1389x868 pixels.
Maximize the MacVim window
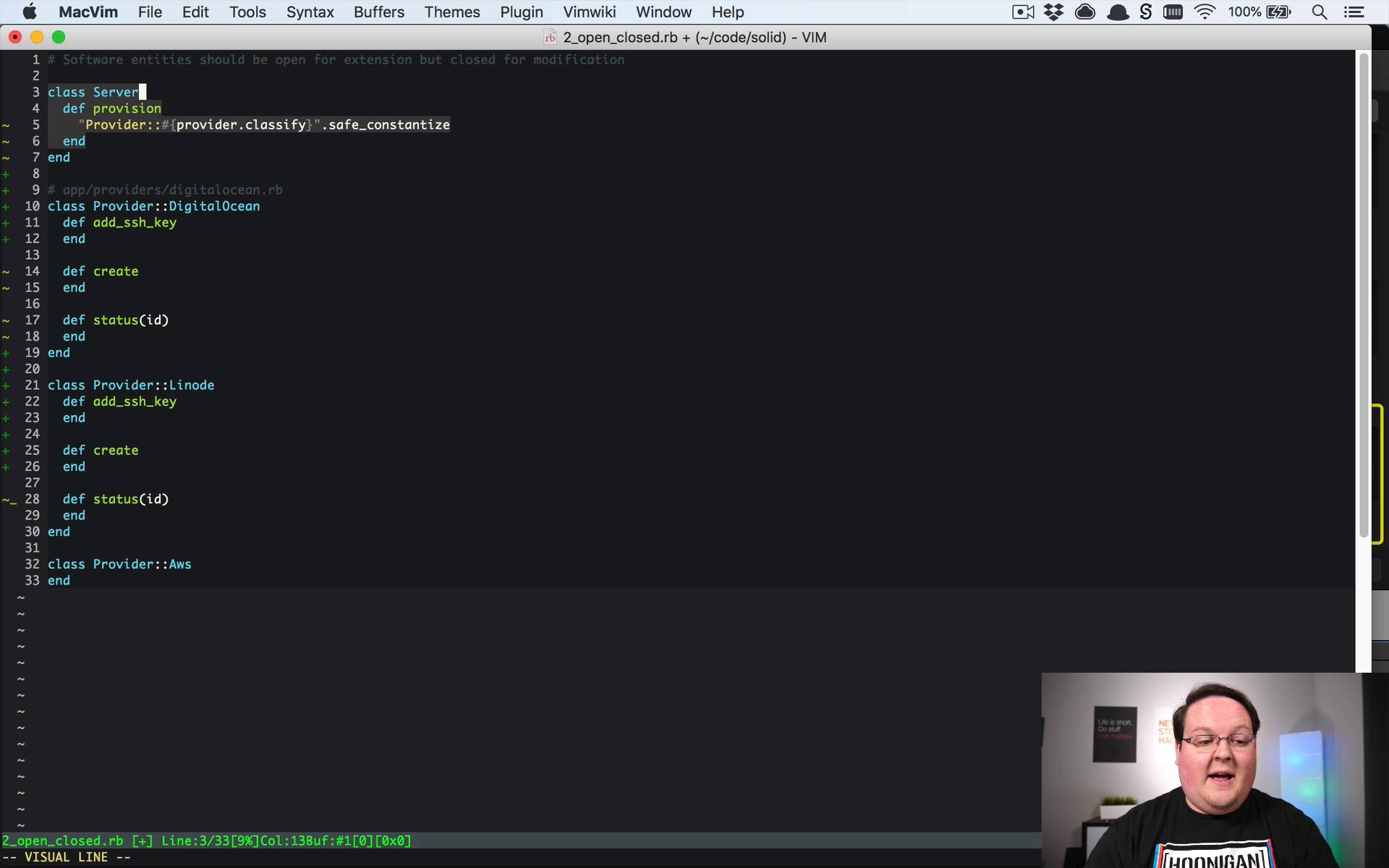point(59,37)
